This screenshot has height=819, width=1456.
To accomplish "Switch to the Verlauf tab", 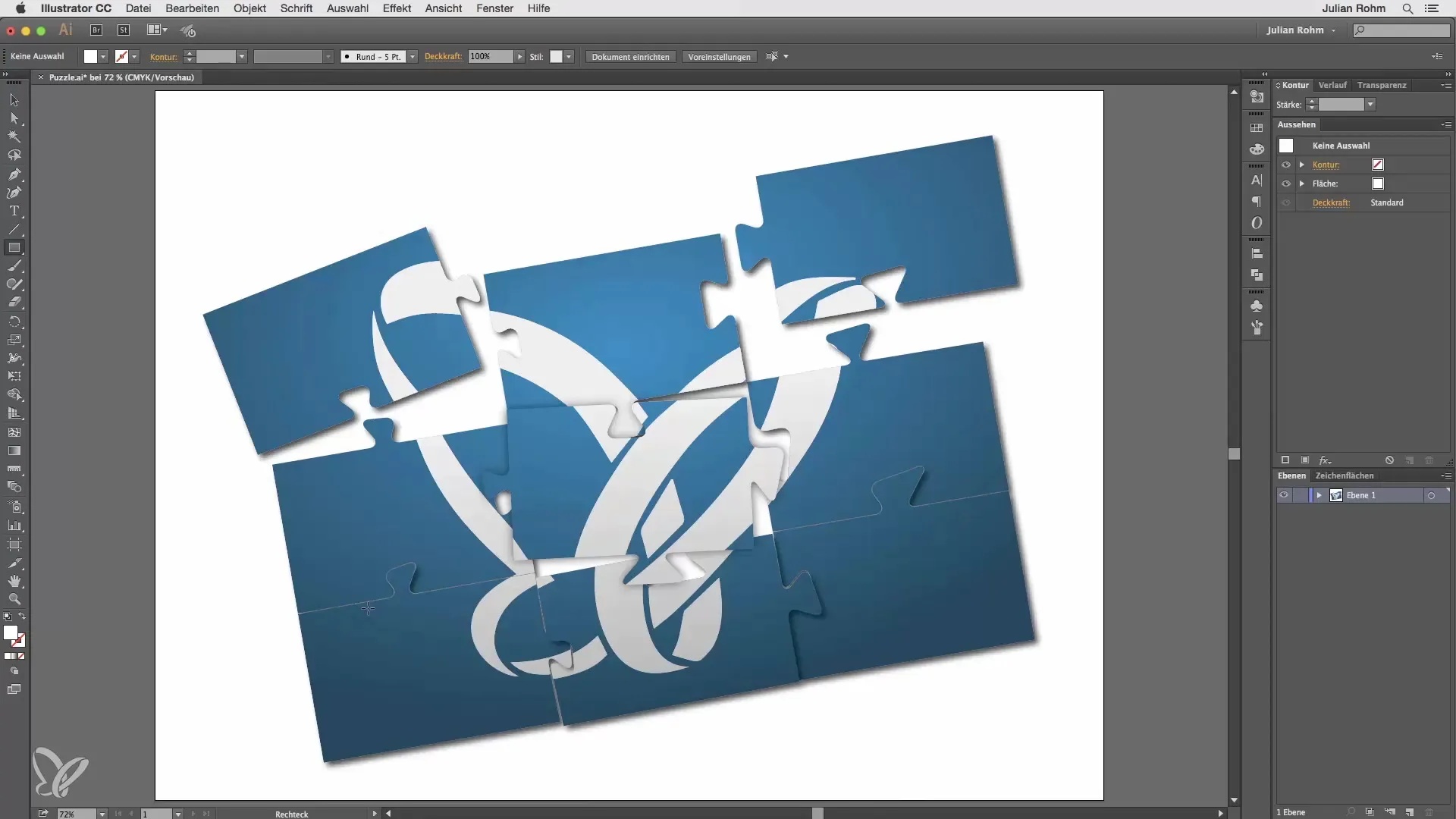I will click(x=1332, y=85).
